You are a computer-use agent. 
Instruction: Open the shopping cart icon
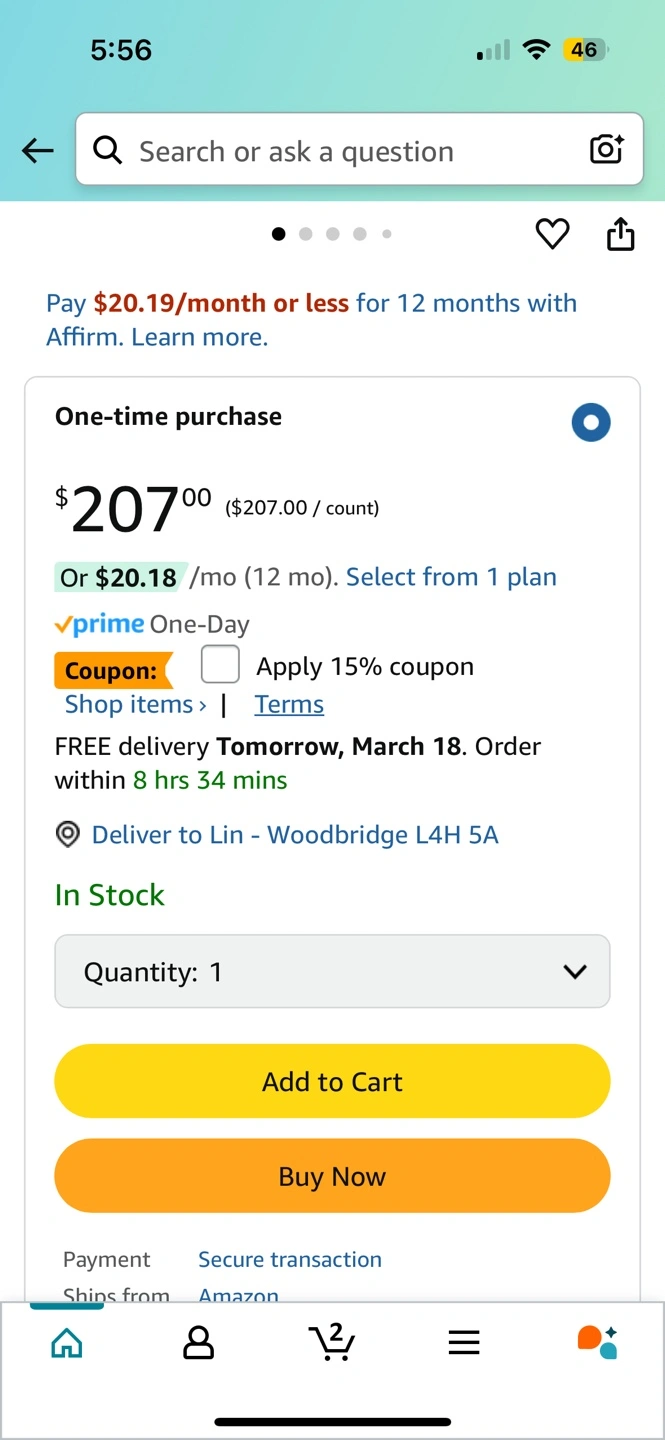tap(332, 1342)
